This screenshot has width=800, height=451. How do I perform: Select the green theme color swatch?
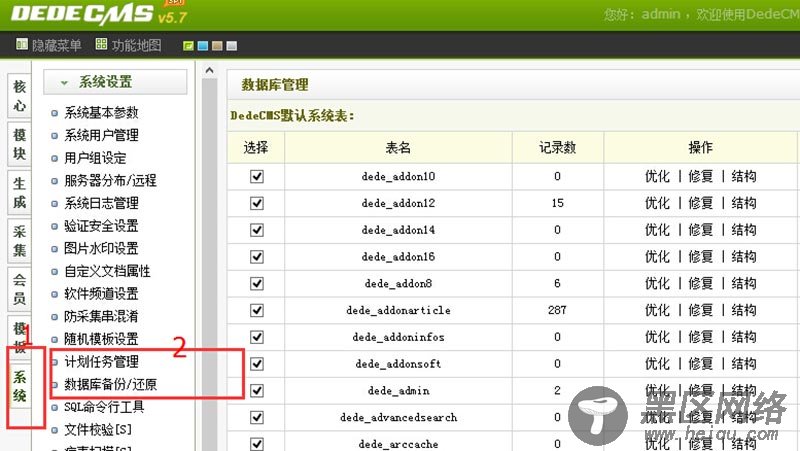(x=188, y=46)
